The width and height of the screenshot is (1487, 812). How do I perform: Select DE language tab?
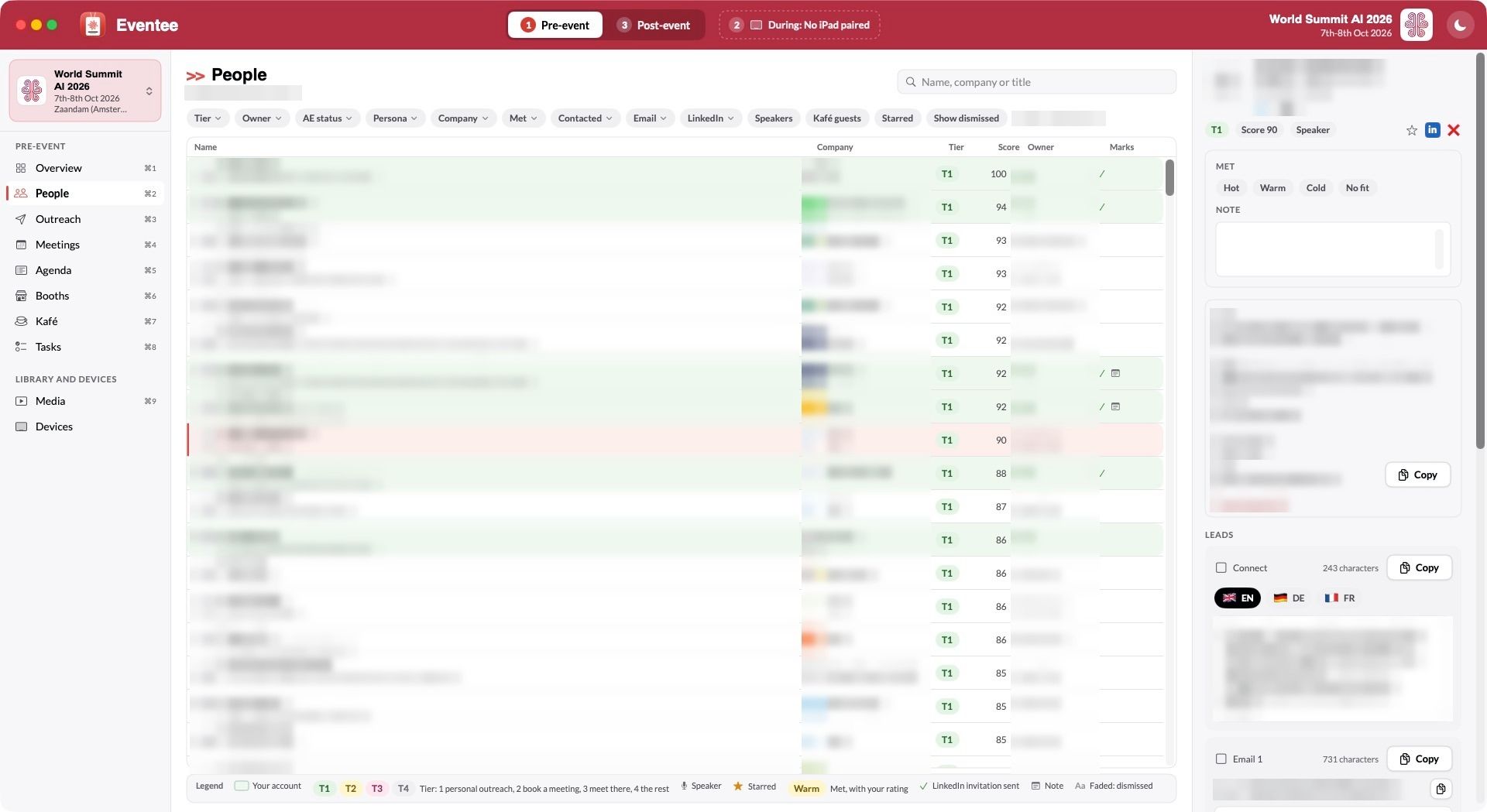tap(1290, 598)
